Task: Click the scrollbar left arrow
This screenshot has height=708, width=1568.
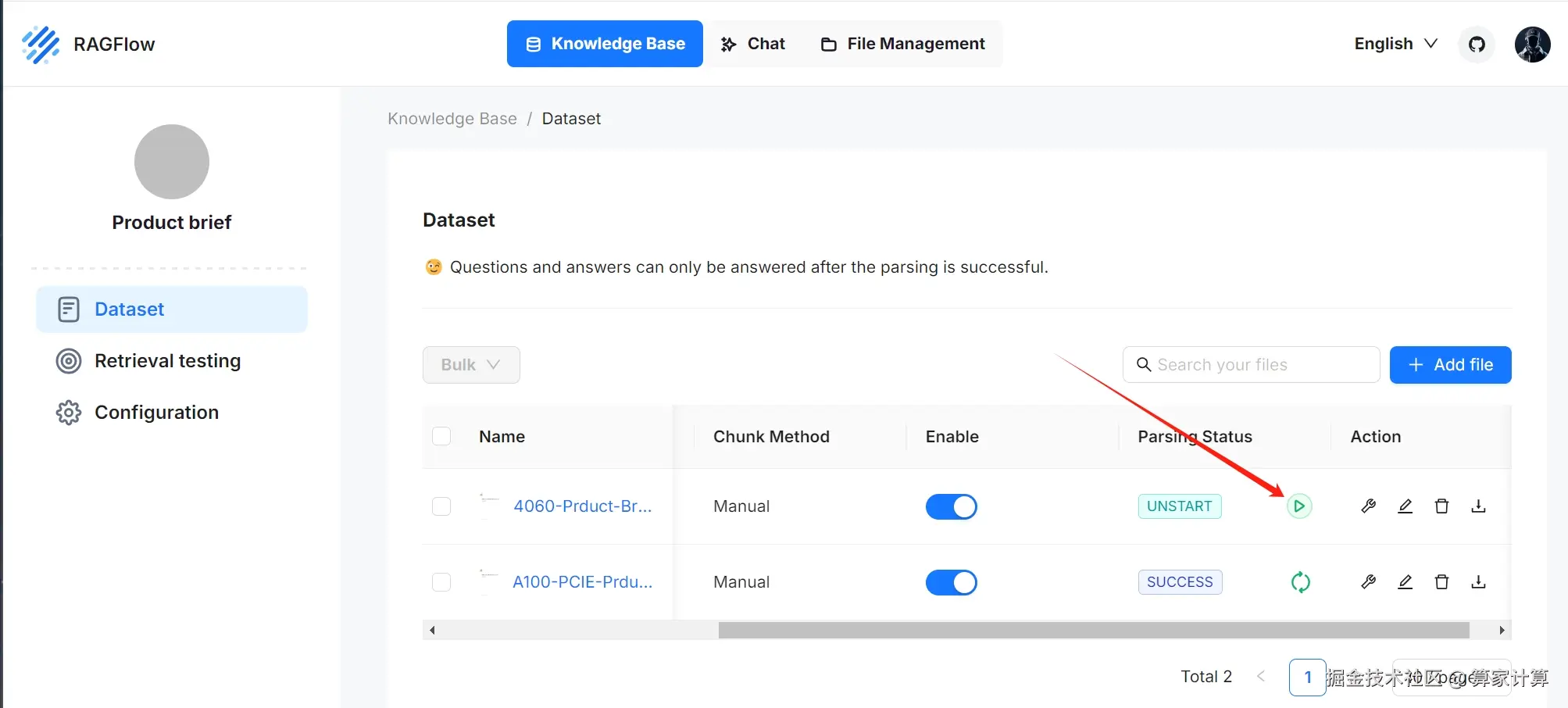Action: click(432, 630)
